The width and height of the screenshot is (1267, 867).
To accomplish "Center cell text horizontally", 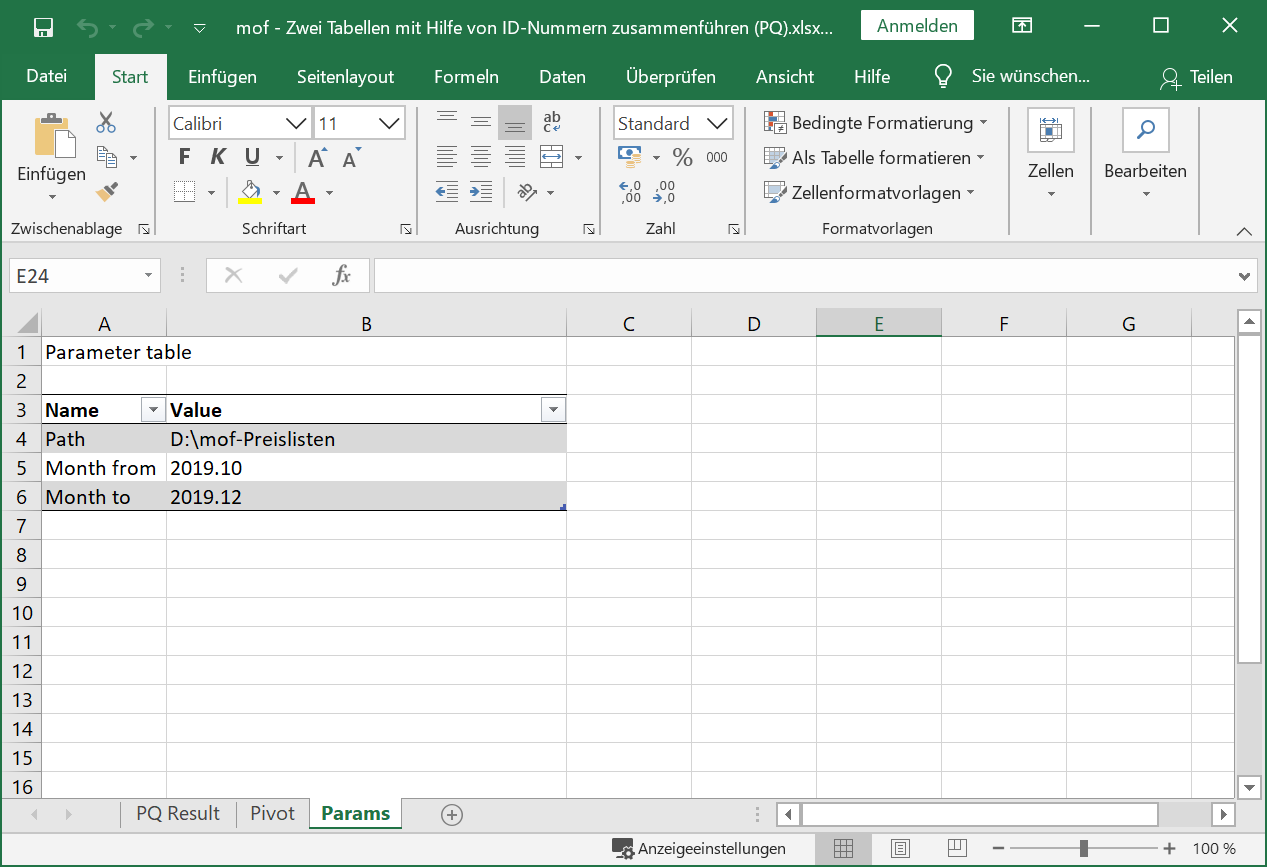I will coord(481,157).
